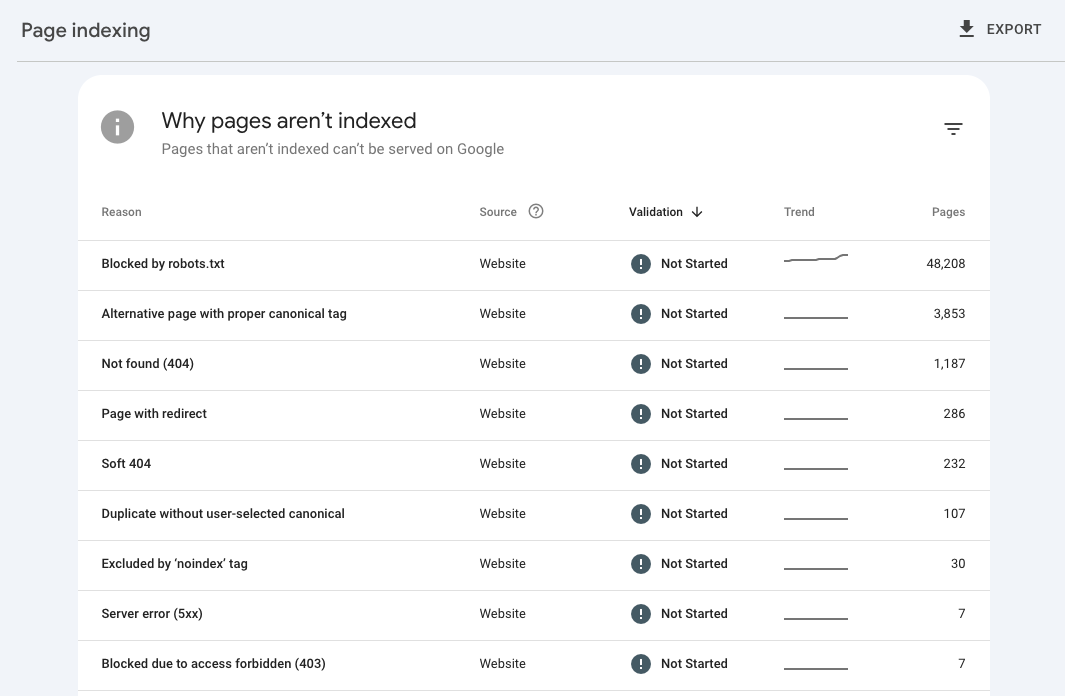Open details for Alternative page with proper canonical tag
1065x696 pixels.
[224, 313]
